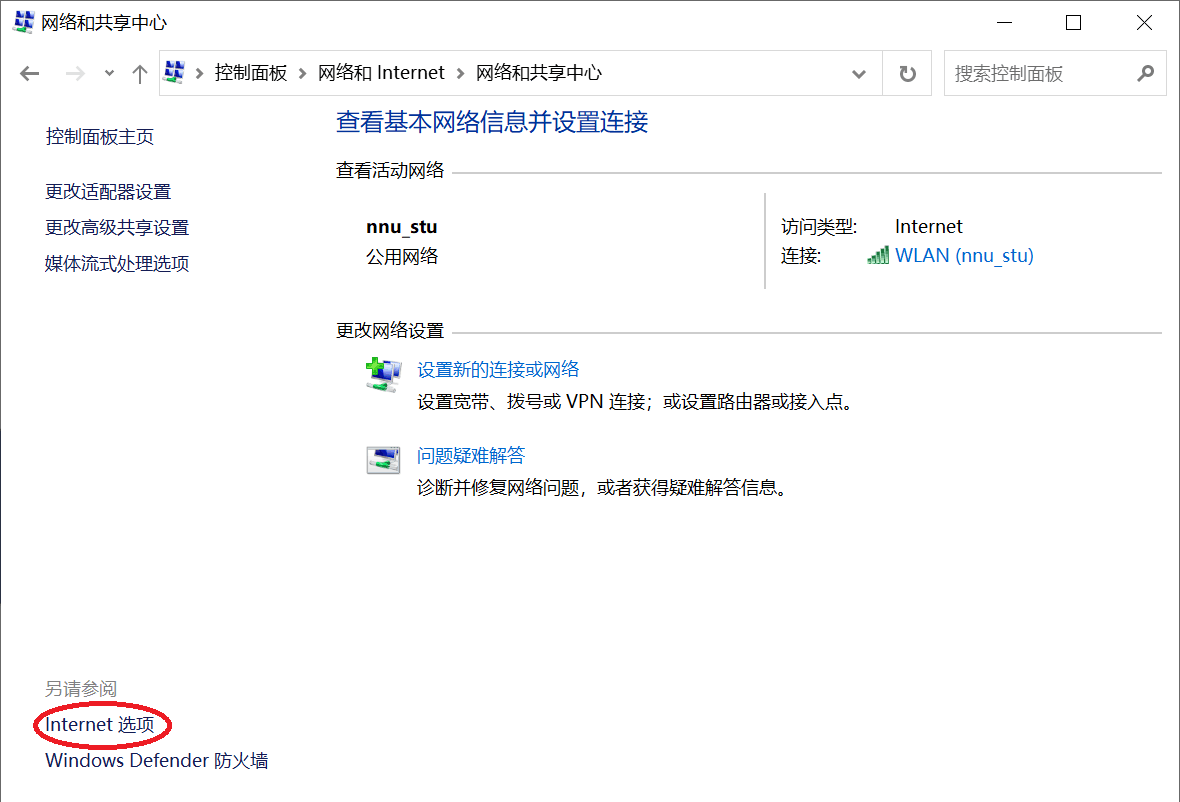Image resolution: width=1180 pixels, height=802 pixels.
Task: Open the WLAN (nnu_stu) connection link
Action: coord(964,255)
